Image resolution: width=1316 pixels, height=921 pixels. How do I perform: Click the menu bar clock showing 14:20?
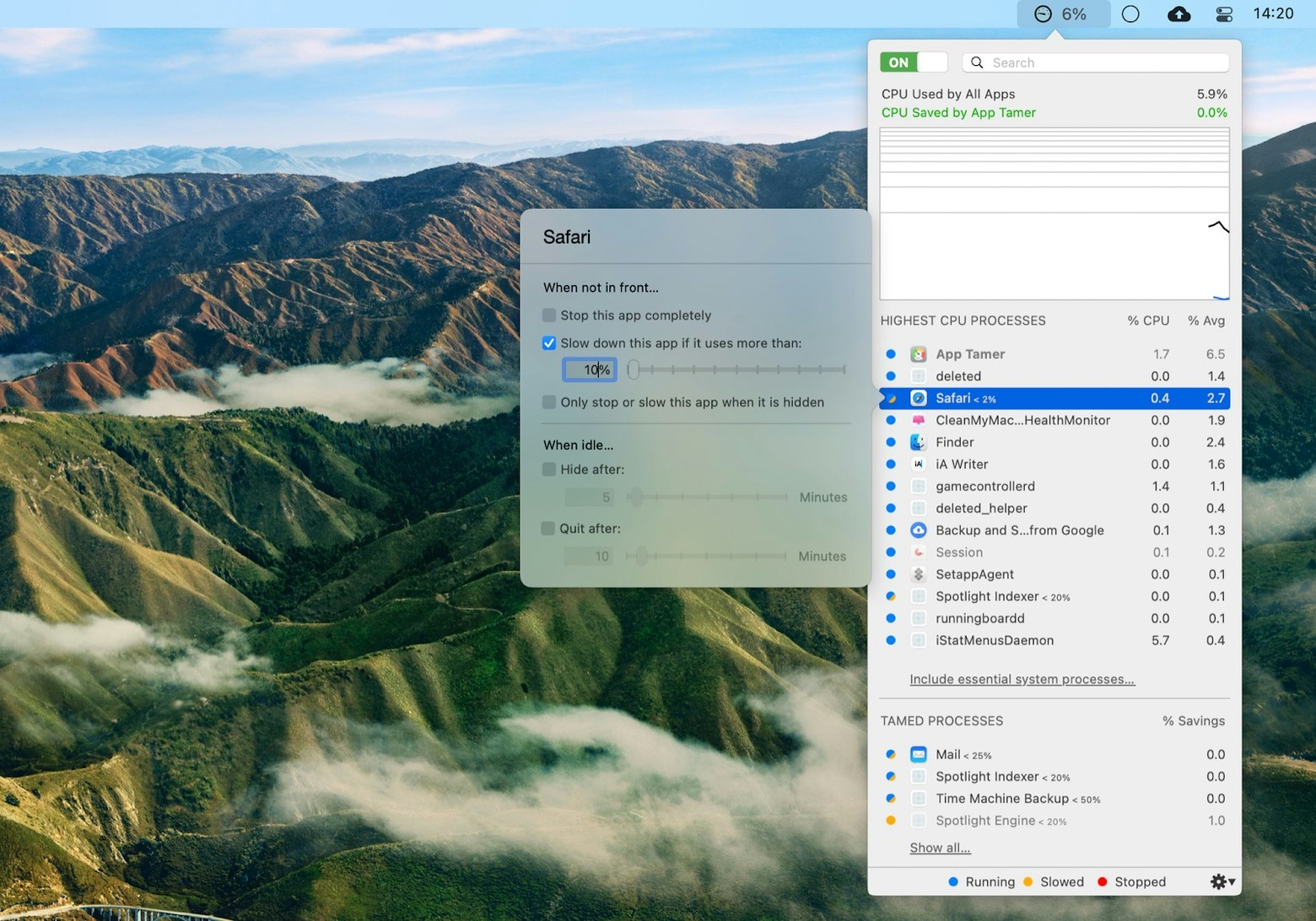pyautogui.click(x=1273, y=13)
